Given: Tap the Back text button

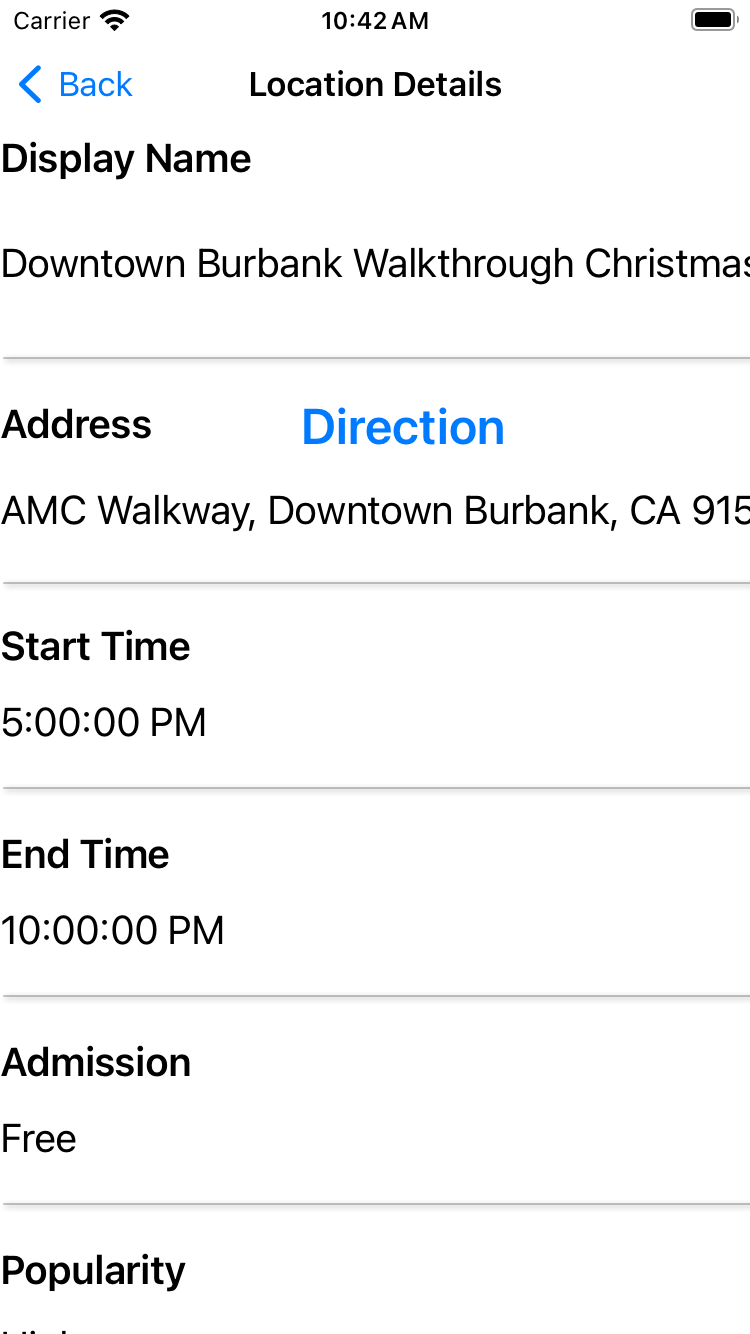Looking at the screenshot, I should [x=95, y=85].
